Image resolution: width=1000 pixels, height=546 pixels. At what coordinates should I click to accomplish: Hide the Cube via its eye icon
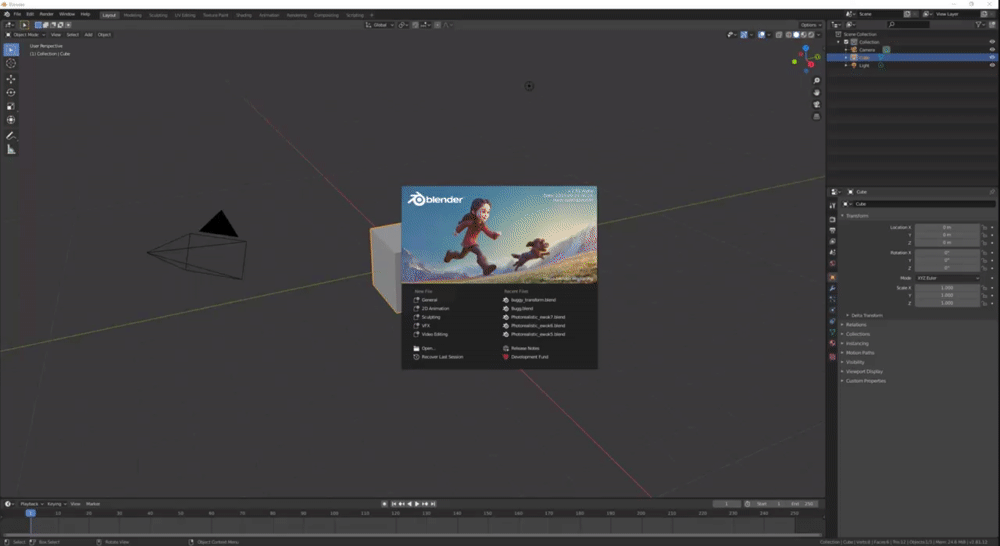coord(992,57)
